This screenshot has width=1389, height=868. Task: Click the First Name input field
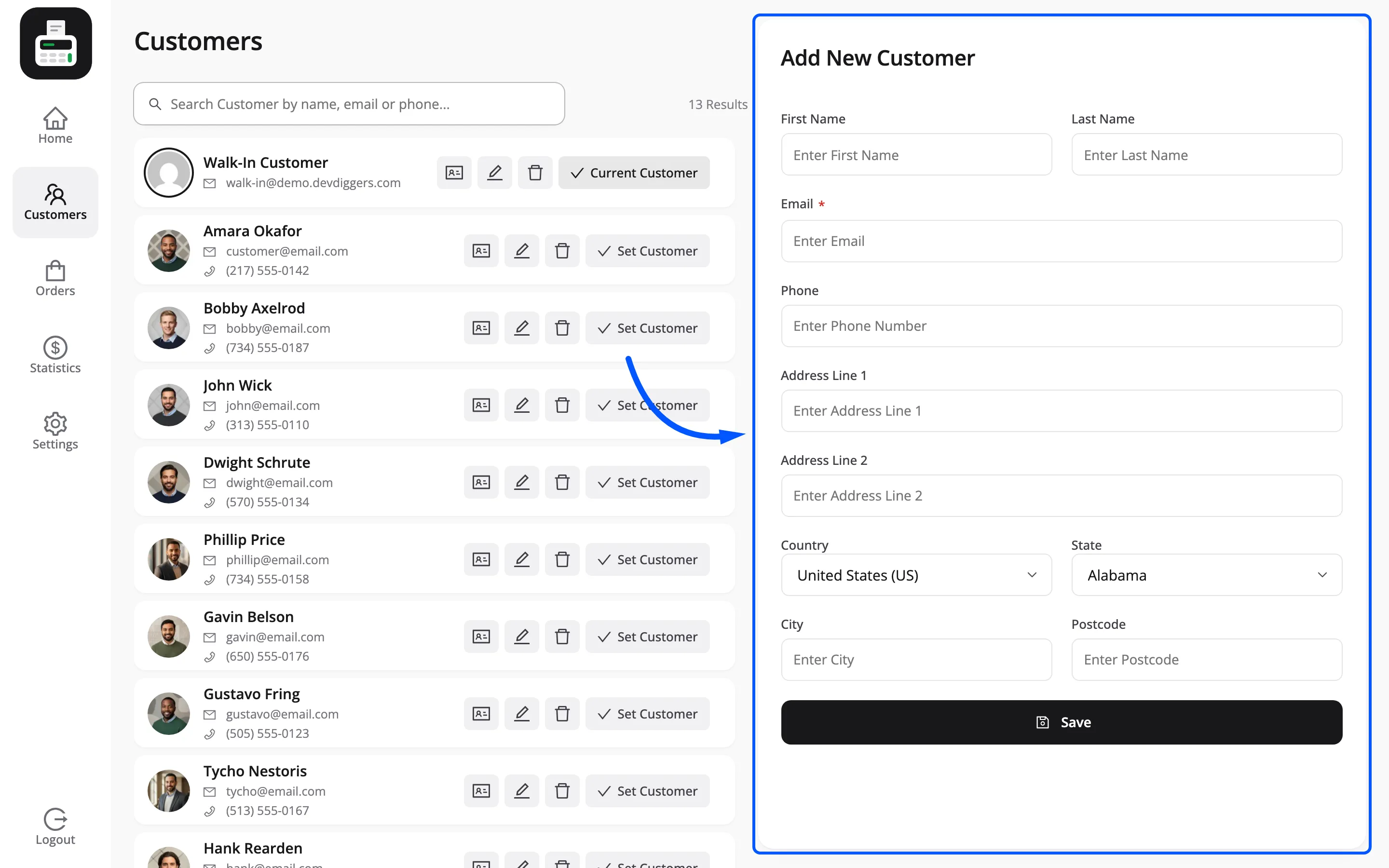point(916,154)
